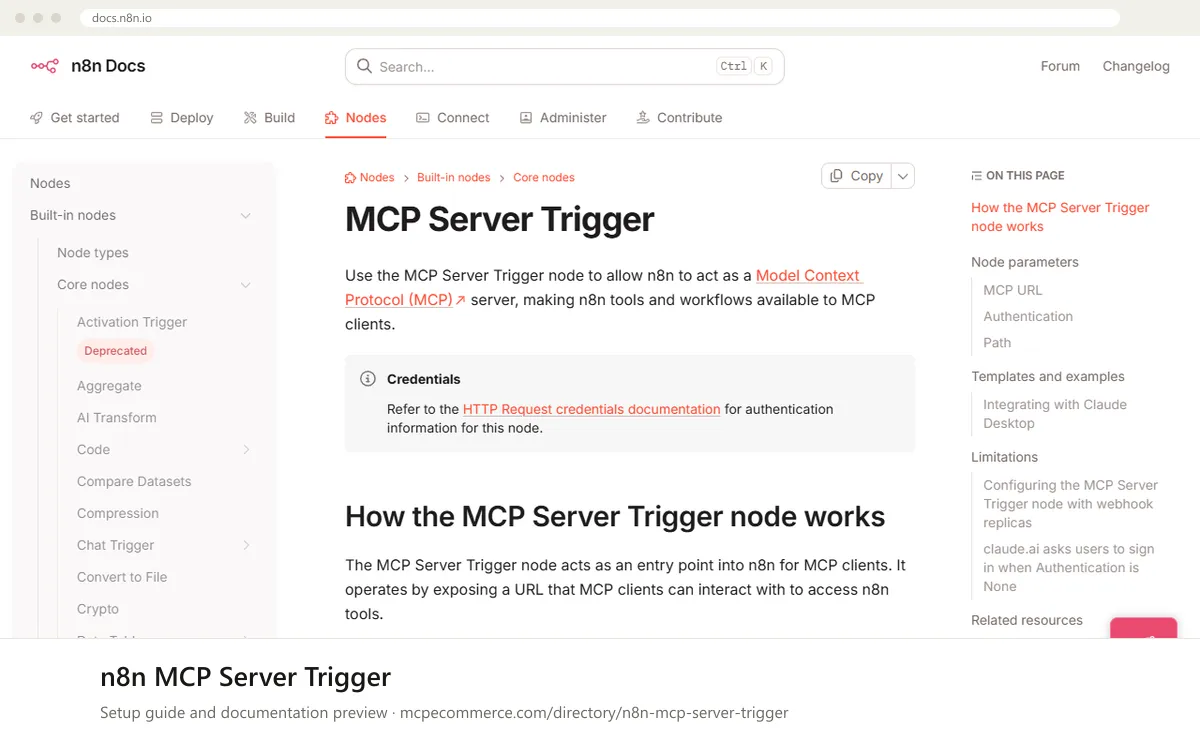Image resolution: width=1200 pixels, height=750 pixels.
Task: Expand the Code node submenu chevron
Action: (x=246, y=450)
